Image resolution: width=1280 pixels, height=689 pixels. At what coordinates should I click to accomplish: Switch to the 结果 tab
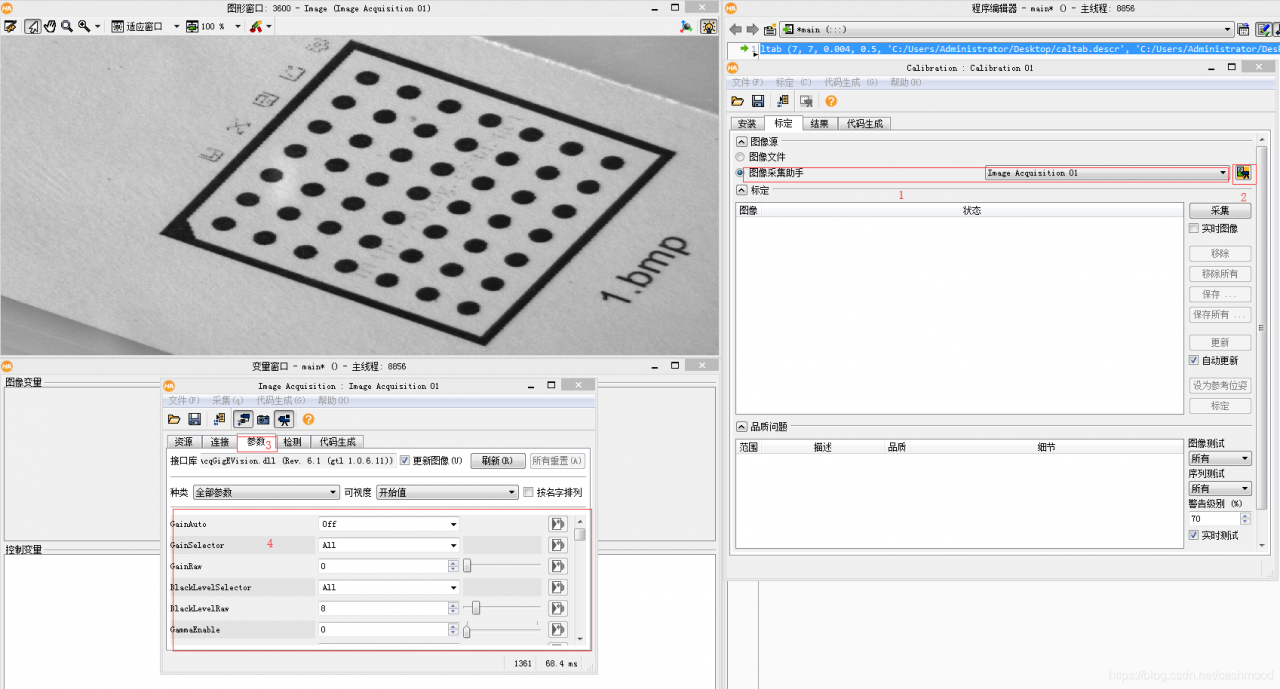point(819,124)
